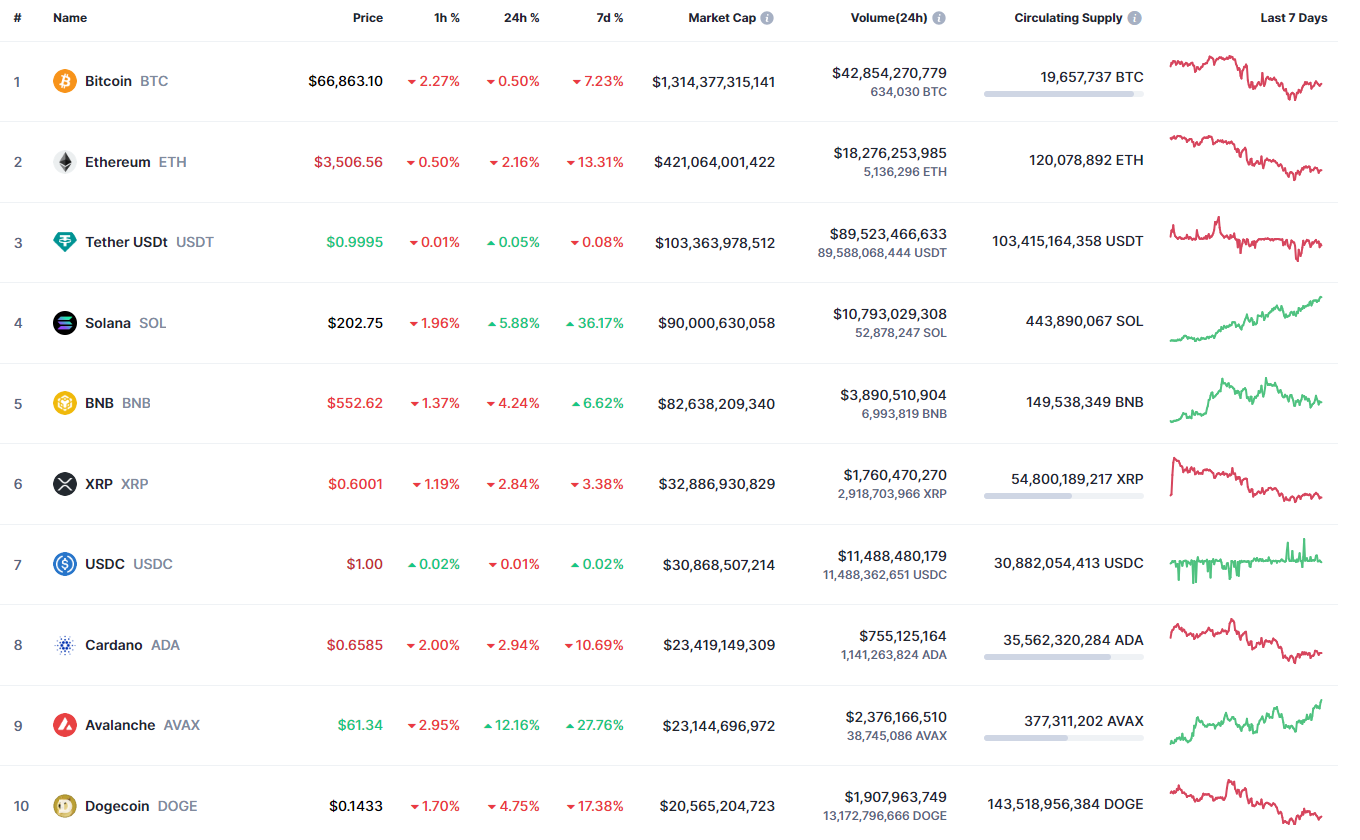The width and height of the screenshot is (1360, 840).
Task: Click the Bitcoin coin logo icon
Action: 65,81
